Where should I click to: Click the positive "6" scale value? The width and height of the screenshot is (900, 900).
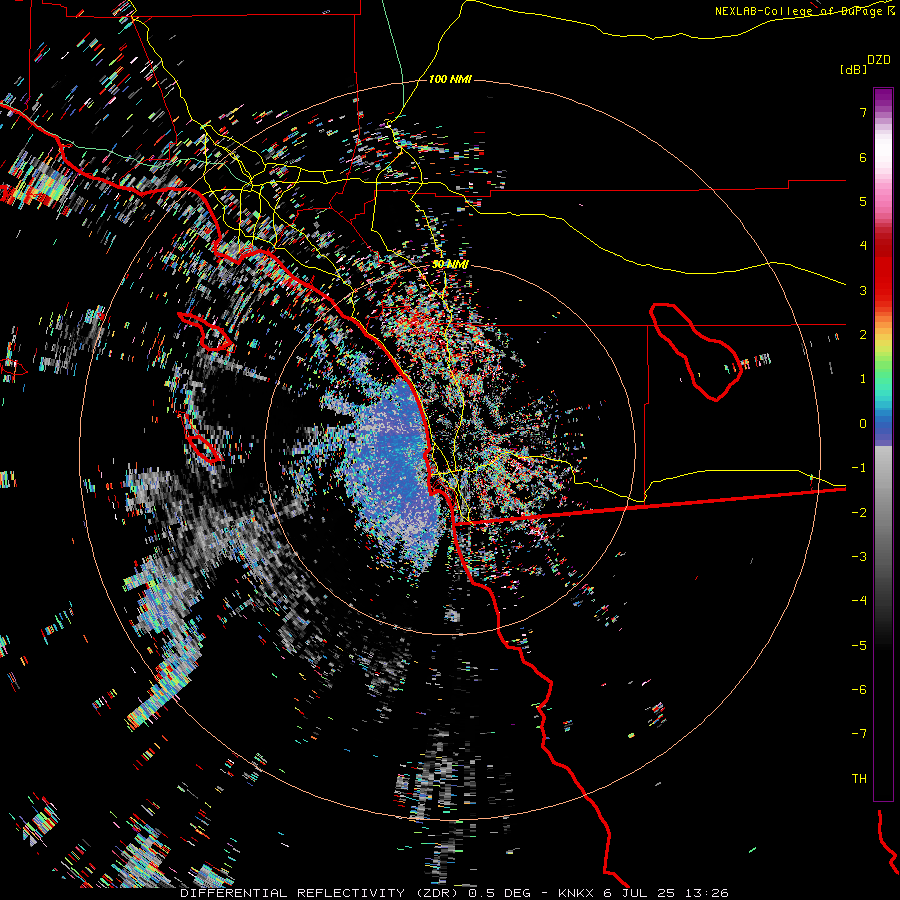click(863, 157)
